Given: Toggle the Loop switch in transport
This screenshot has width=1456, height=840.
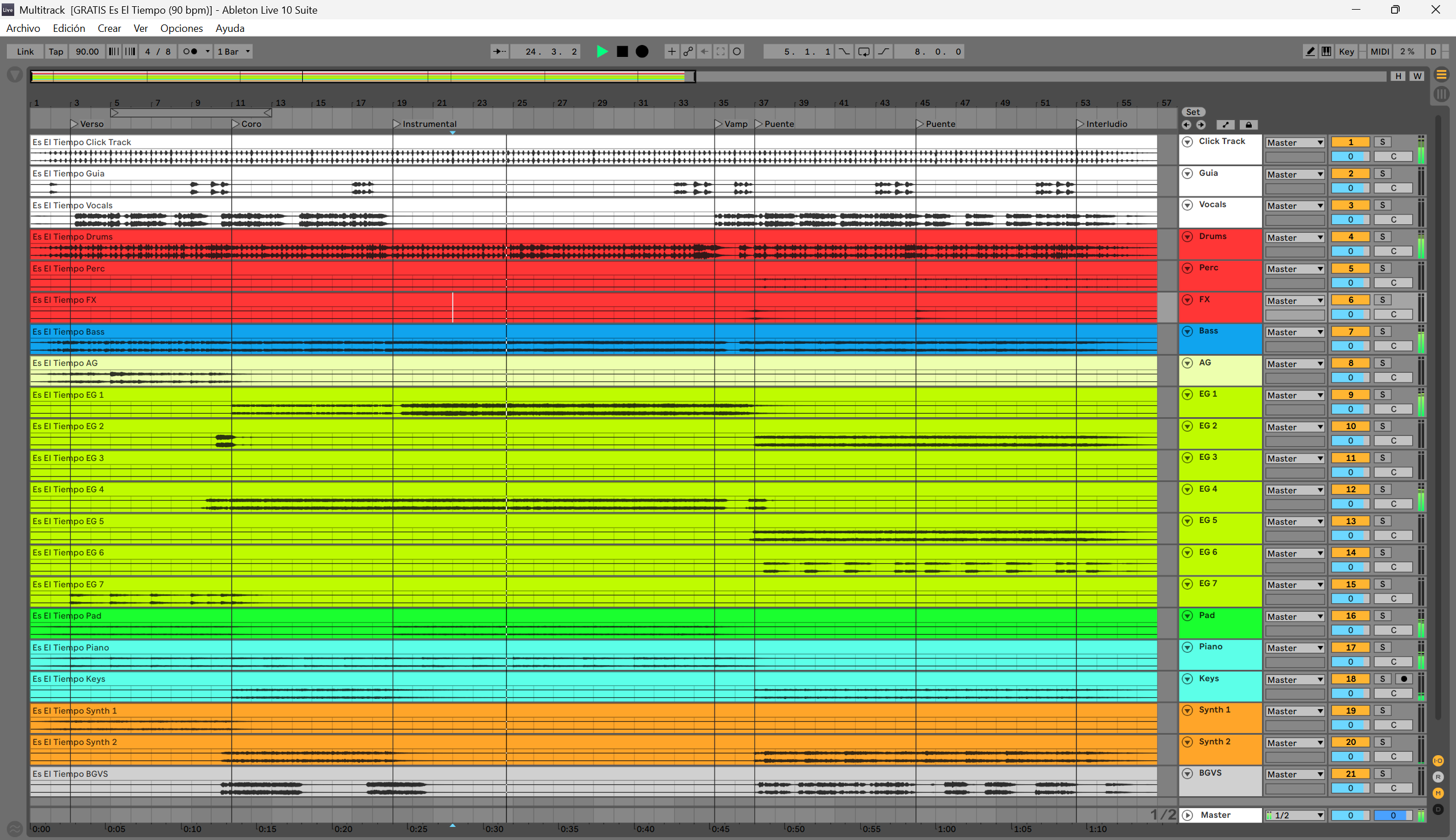Looking at the screenshot, I should point(863,51).
